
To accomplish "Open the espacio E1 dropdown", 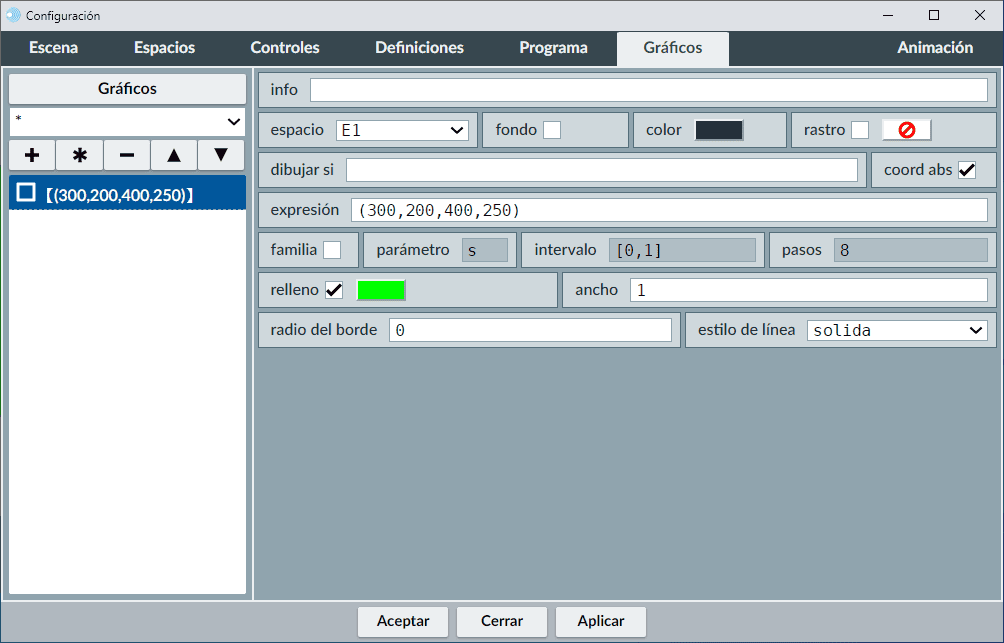I will (402, 130).
